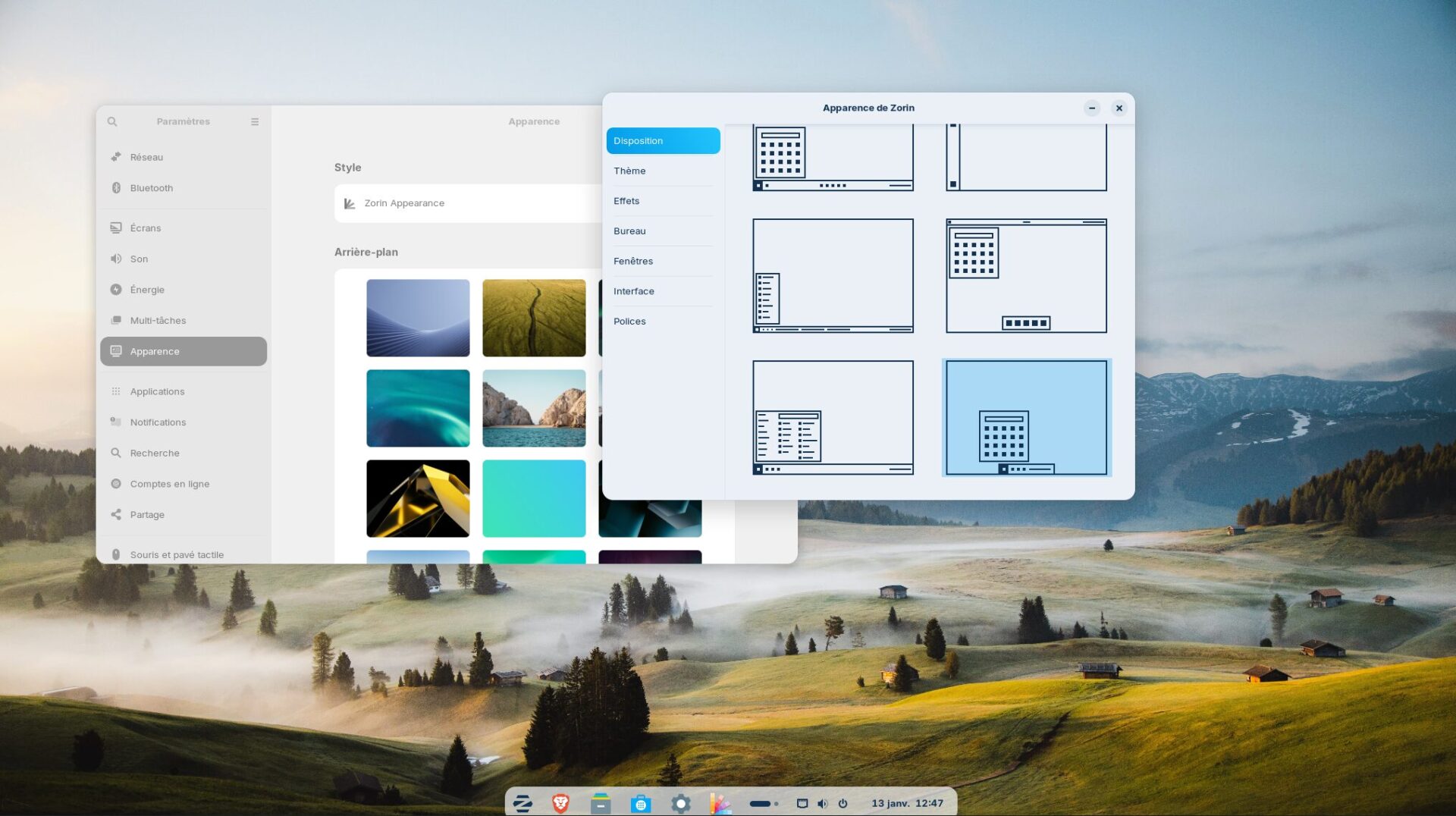Viewport: 1456px width, 816px height.
Task: Click the Settings gear in taskbar
Action: (x=681, y=803)
